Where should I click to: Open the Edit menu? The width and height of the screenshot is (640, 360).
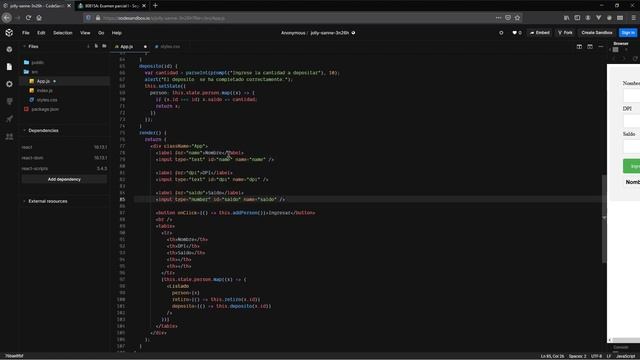tap(41, 33)
